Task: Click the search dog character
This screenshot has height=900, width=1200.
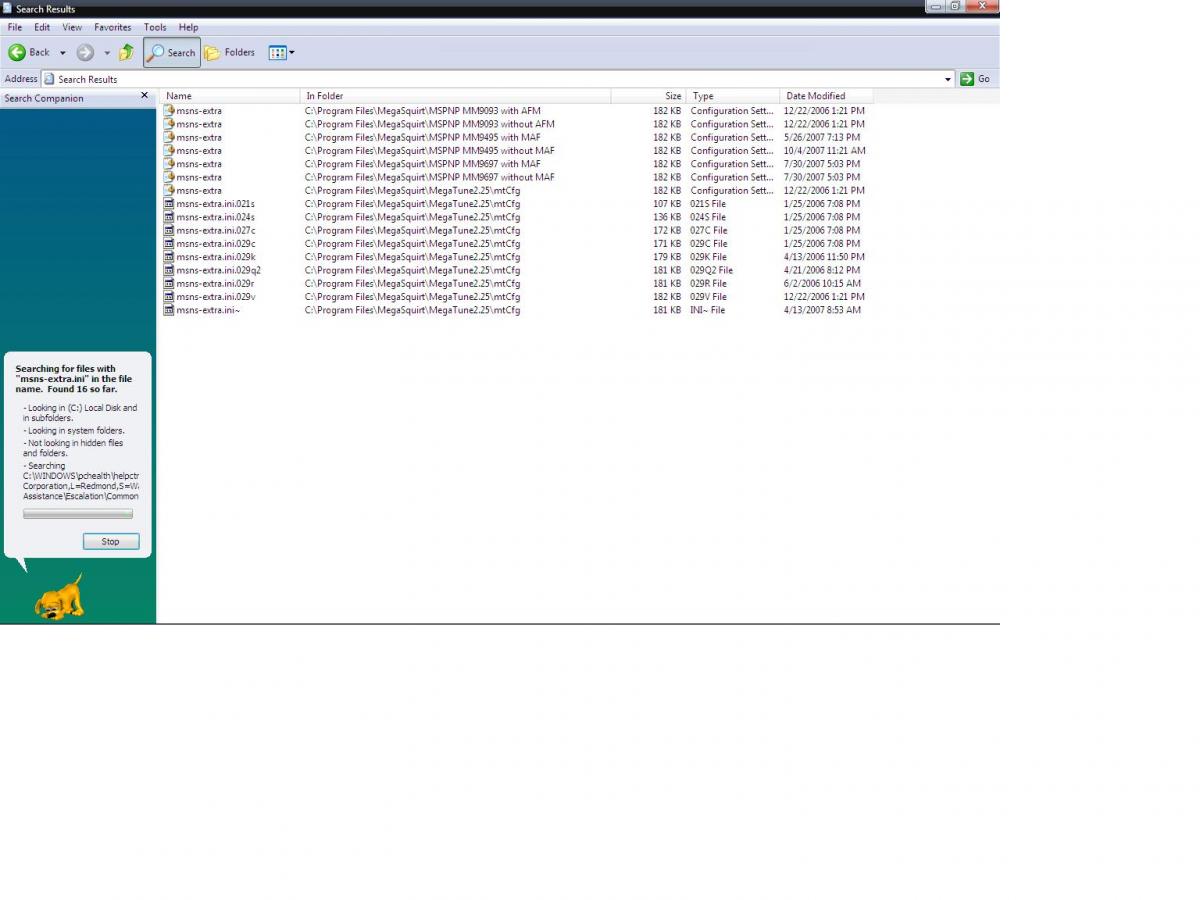Action: pyautogui.click(x=60, y=597)
